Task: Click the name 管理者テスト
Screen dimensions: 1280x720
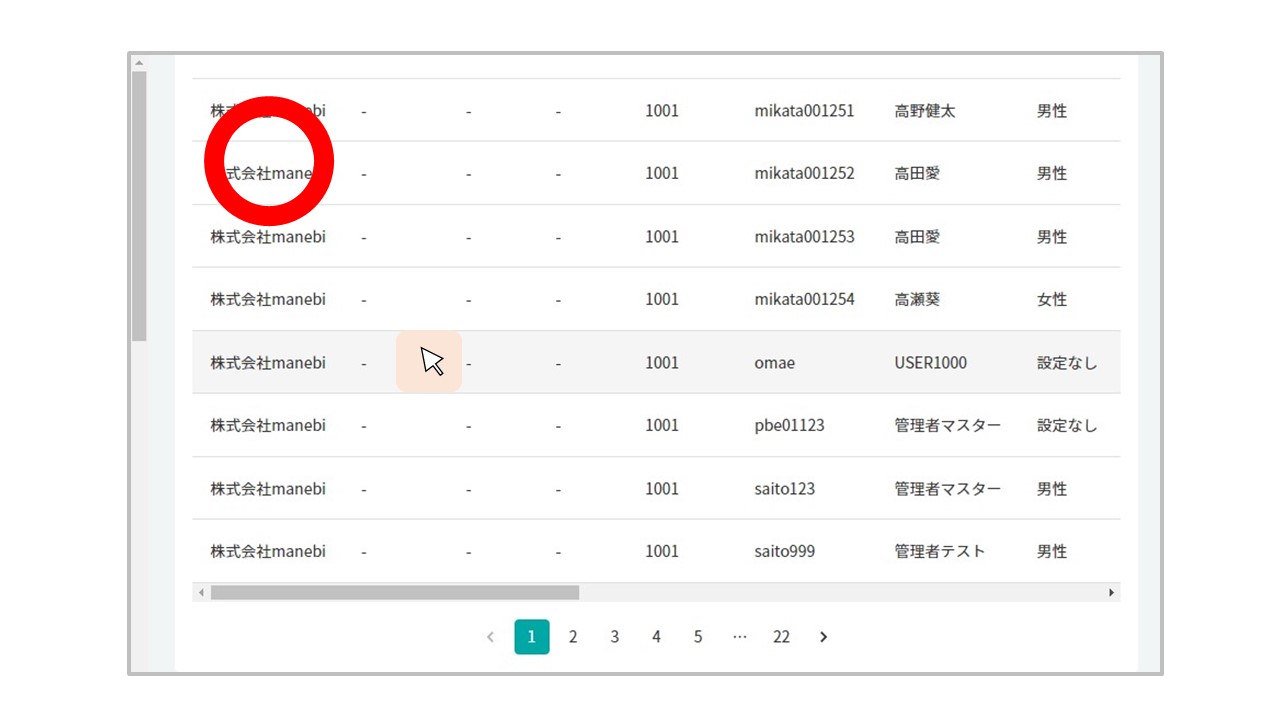Action: tap(940, 551)
